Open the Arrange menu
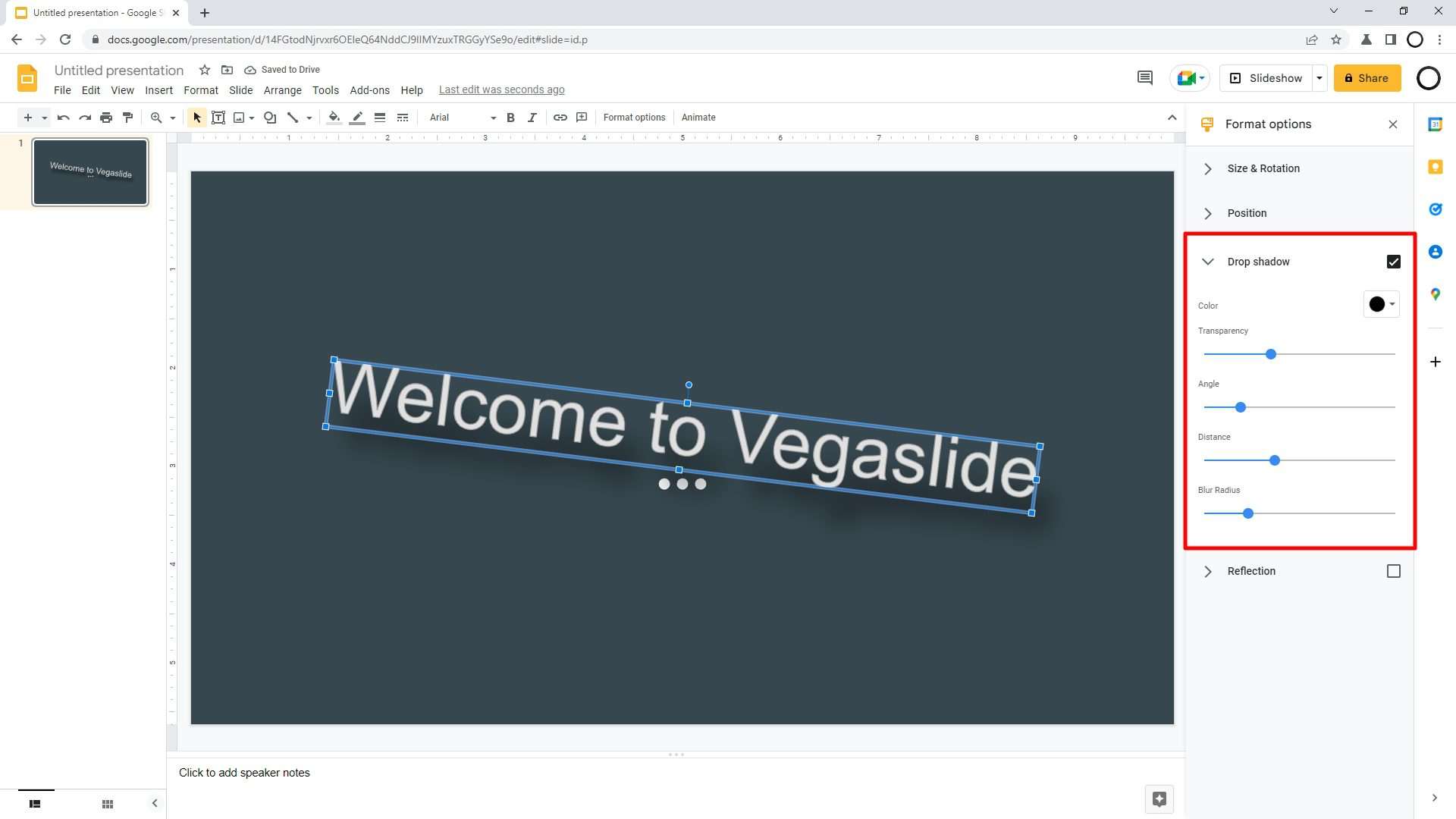The height and width of the screenshot is (819, 1456). (282, 90)
